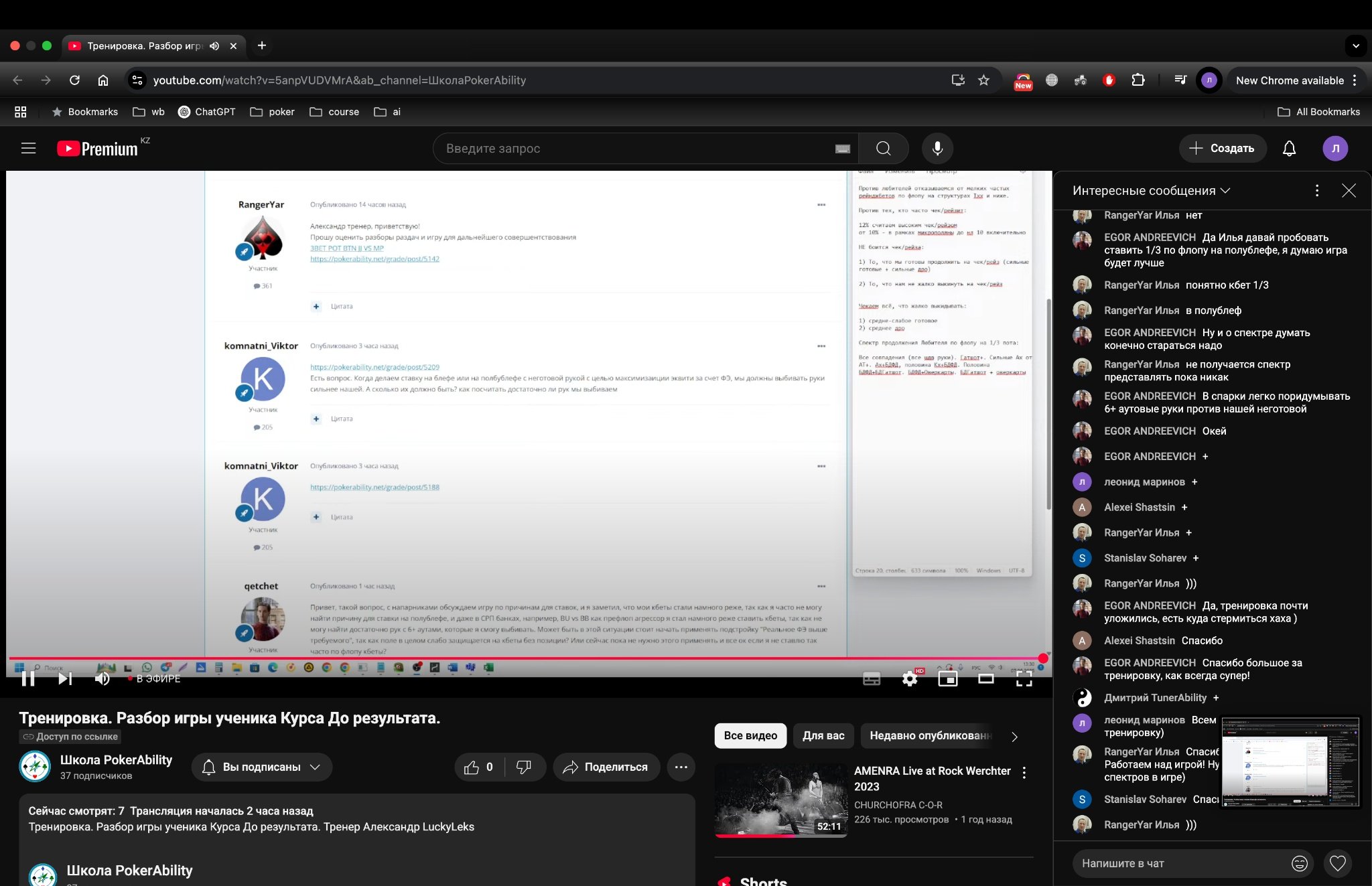
Task: Open a new Chrome tab
Action: (x=262, y=46)
